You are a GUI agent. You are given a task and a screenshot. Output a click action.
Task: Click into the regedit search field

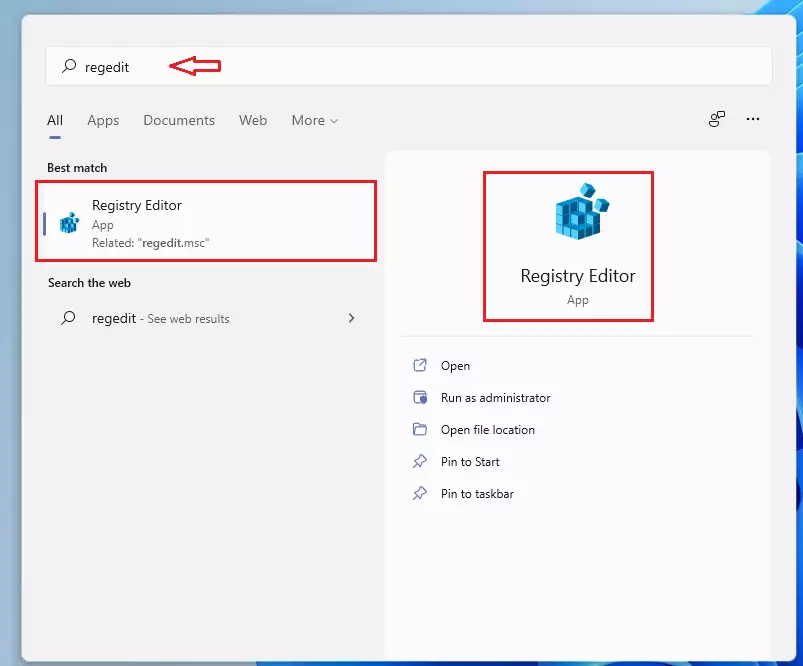pyautogui.click(x=409, y=66)
